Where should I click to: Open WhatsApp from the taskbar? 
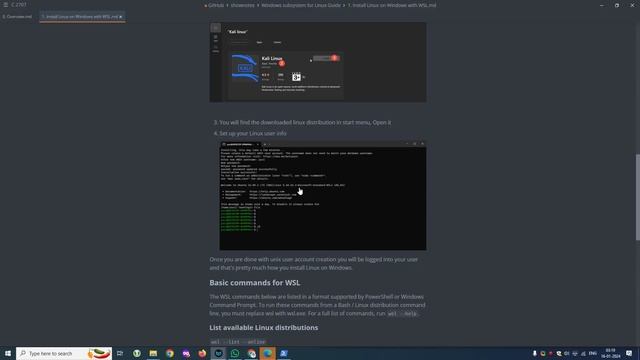click(235, 353)
